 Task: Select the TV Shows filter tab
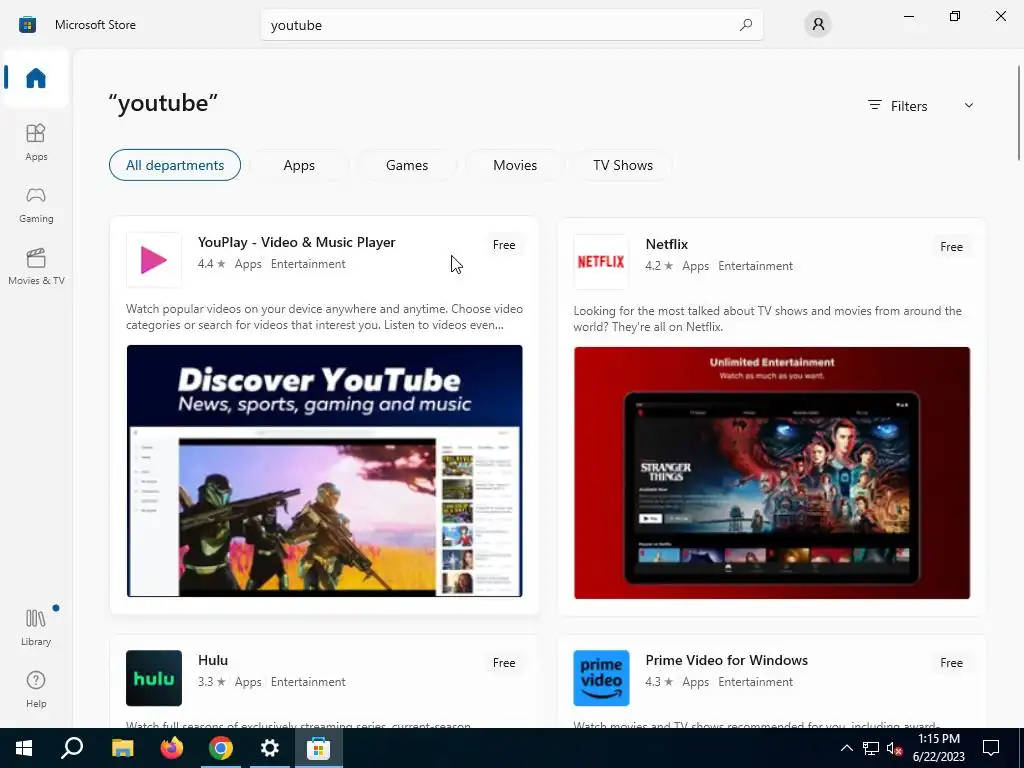pyautogui.click(x=623, y=165)
